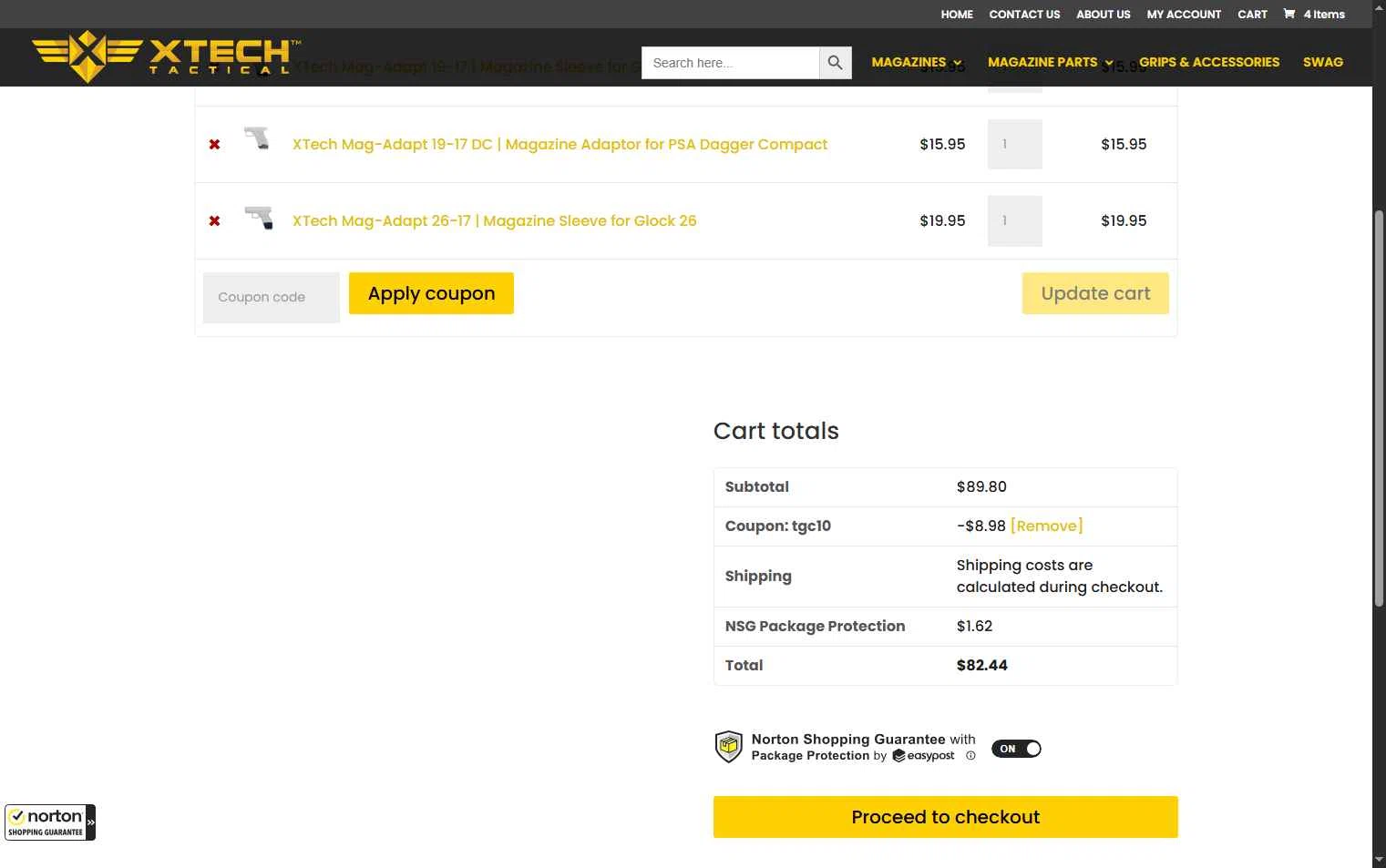Click the page vertical scrollbar
The width and height of the screenshot is (1386, 868).
pos(1379,408)
